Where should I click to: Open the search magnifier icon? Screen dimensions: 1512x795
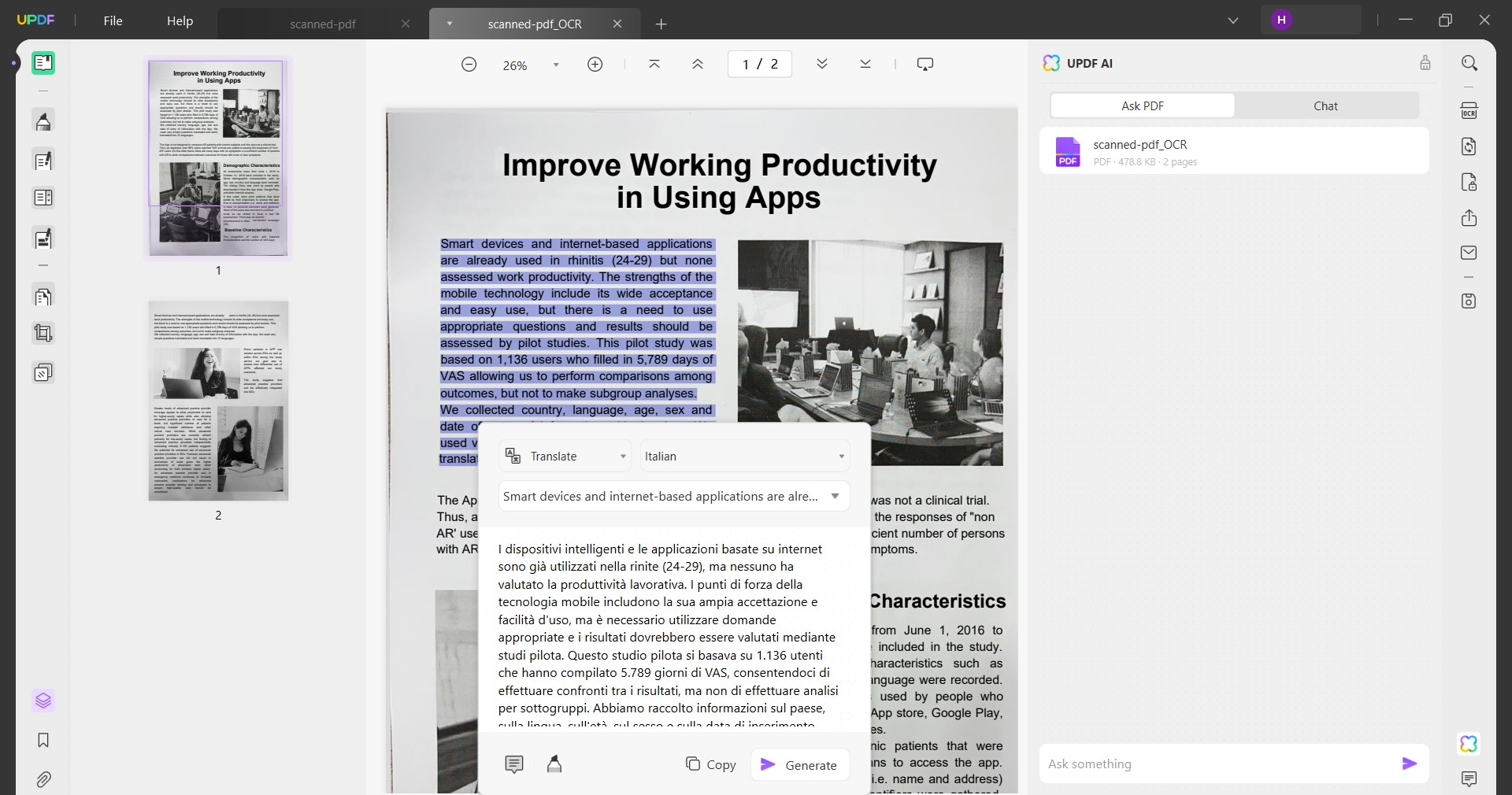[1469, 63]
